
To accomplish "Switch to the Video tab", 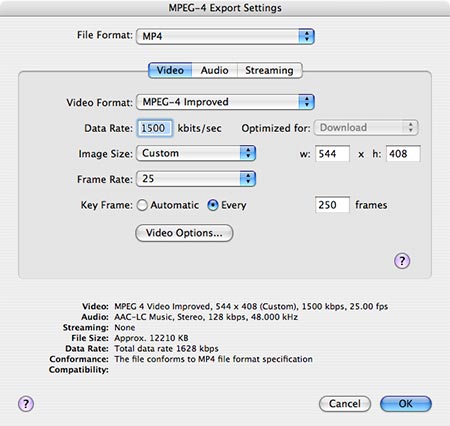I will (170, 70).
